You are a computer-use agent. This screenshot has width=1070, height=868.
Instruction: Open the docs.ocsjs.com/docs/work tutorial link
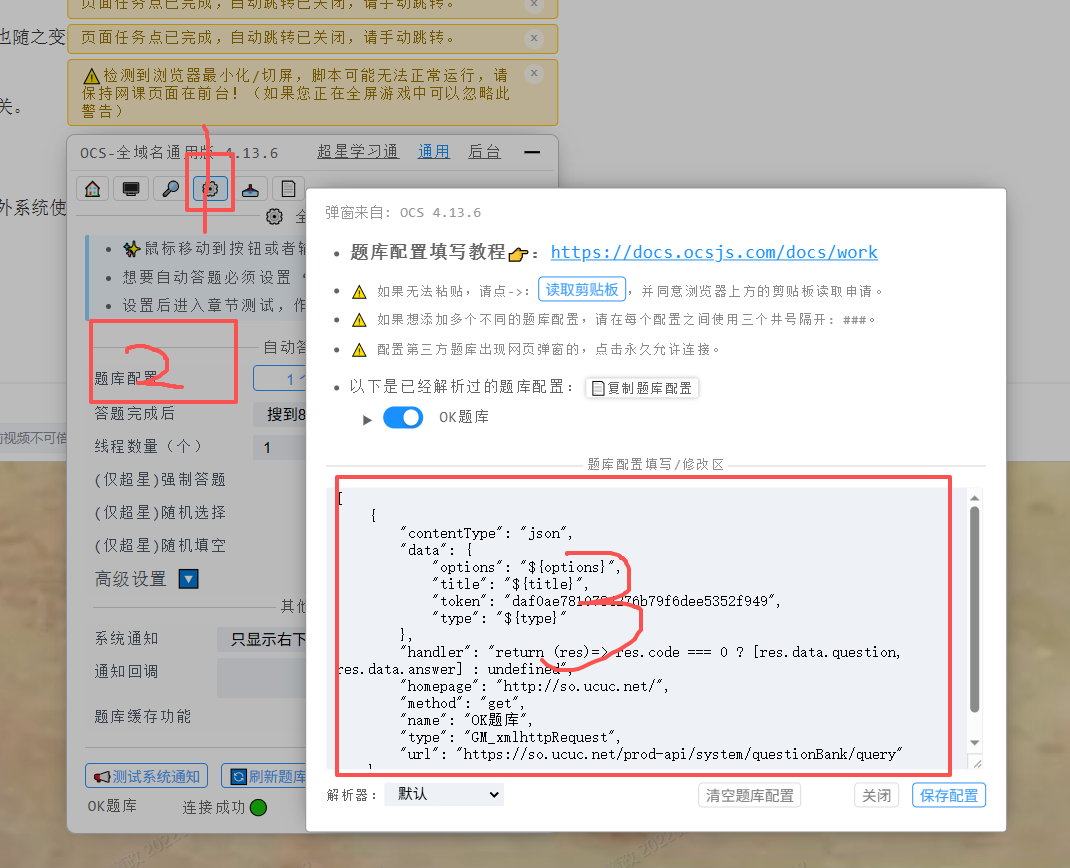coord(714,252)
